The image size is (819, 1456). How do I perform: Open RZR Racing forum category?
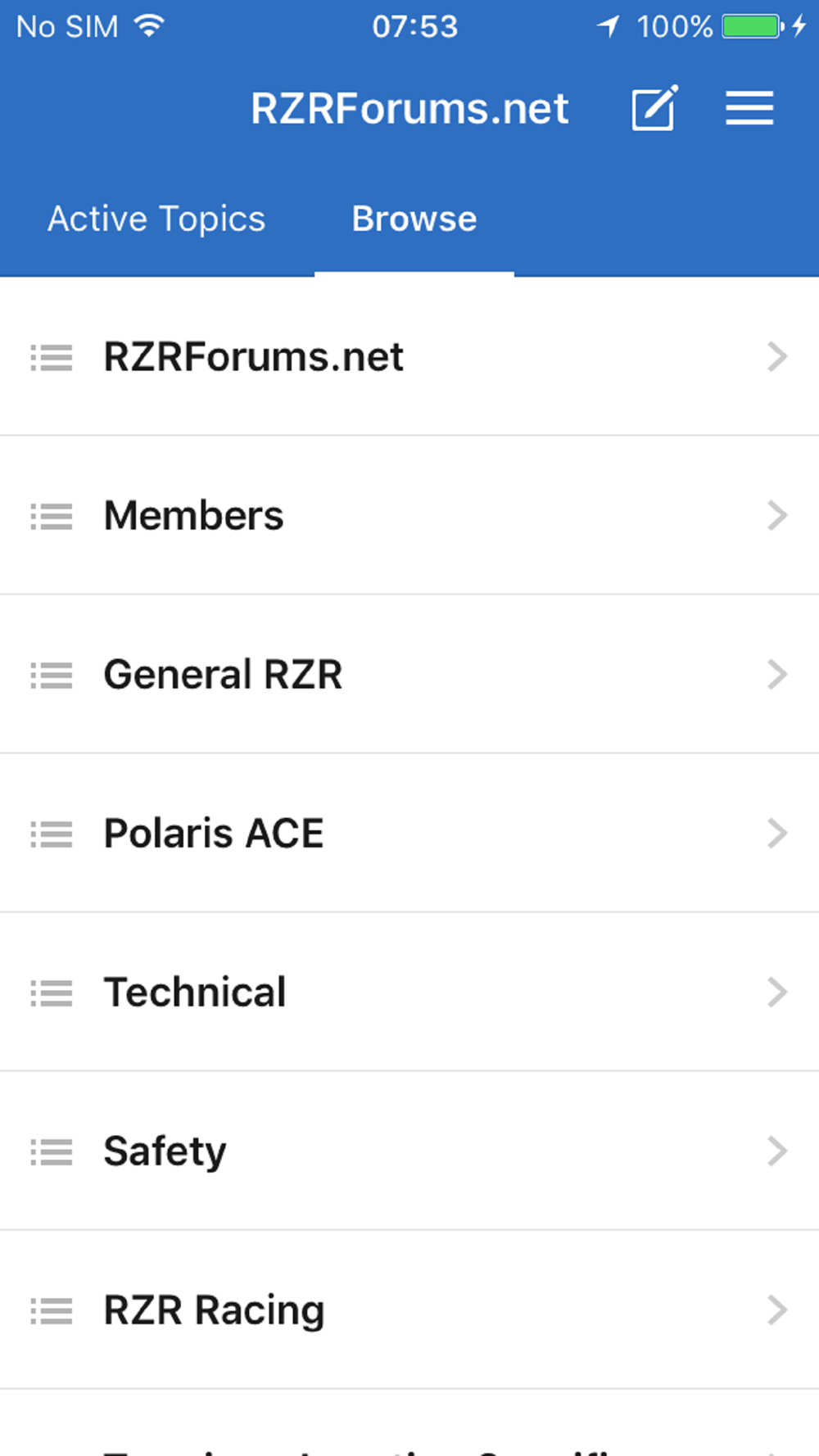[x=409, y=1310]
